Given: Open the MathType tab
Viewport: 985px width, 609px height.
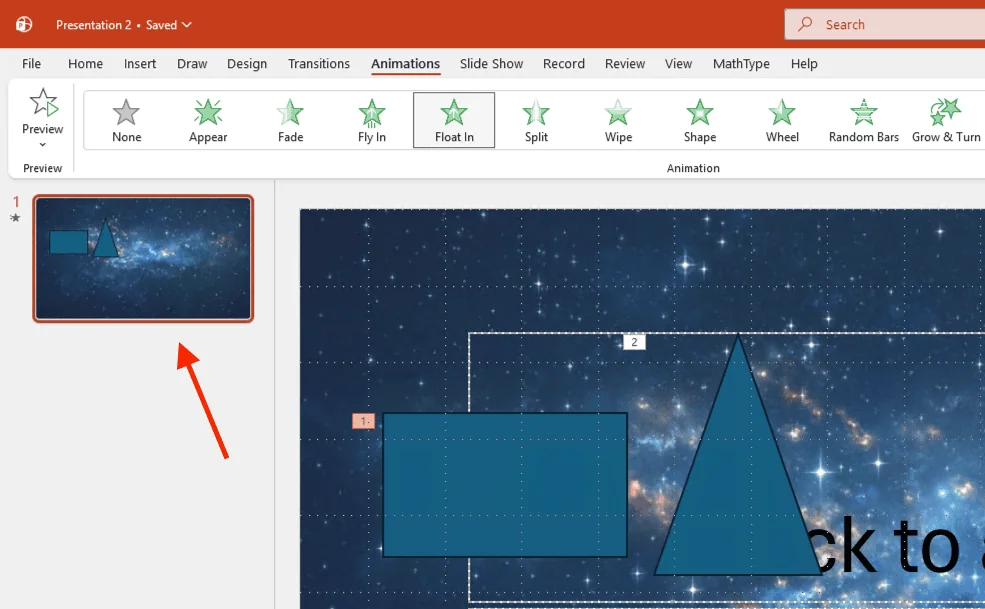Looking at the screenshot, I should (x=741, y=63).
